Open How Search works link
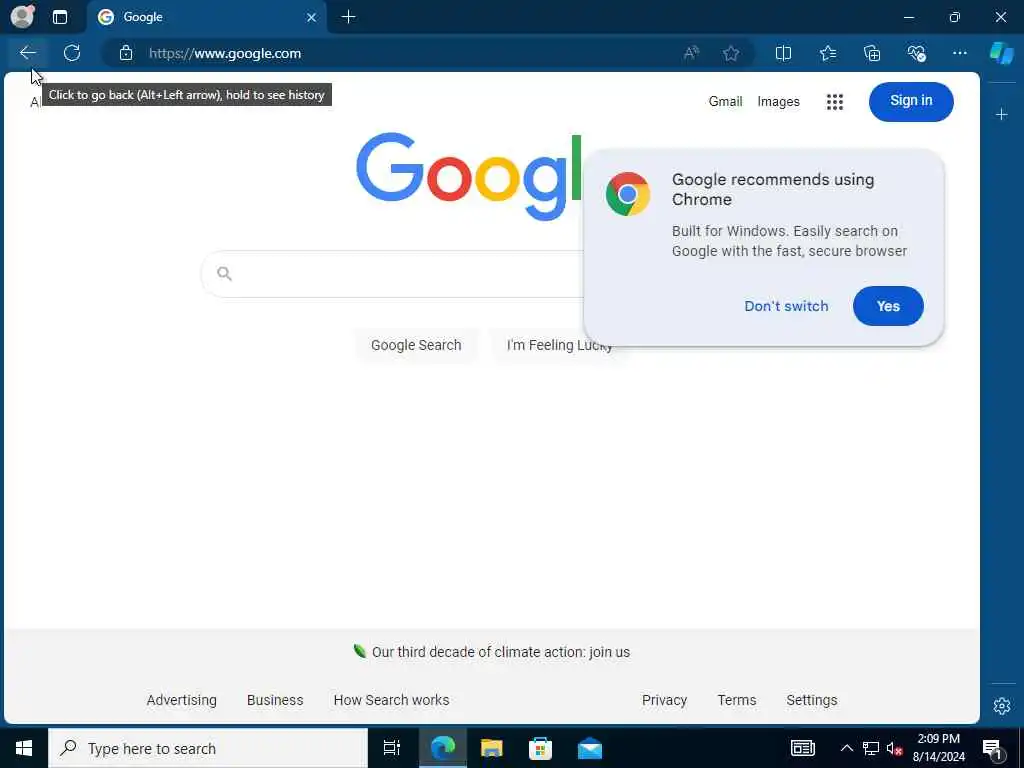Image resolution: width=1024 pixels, height=768 pixels. 391,700
